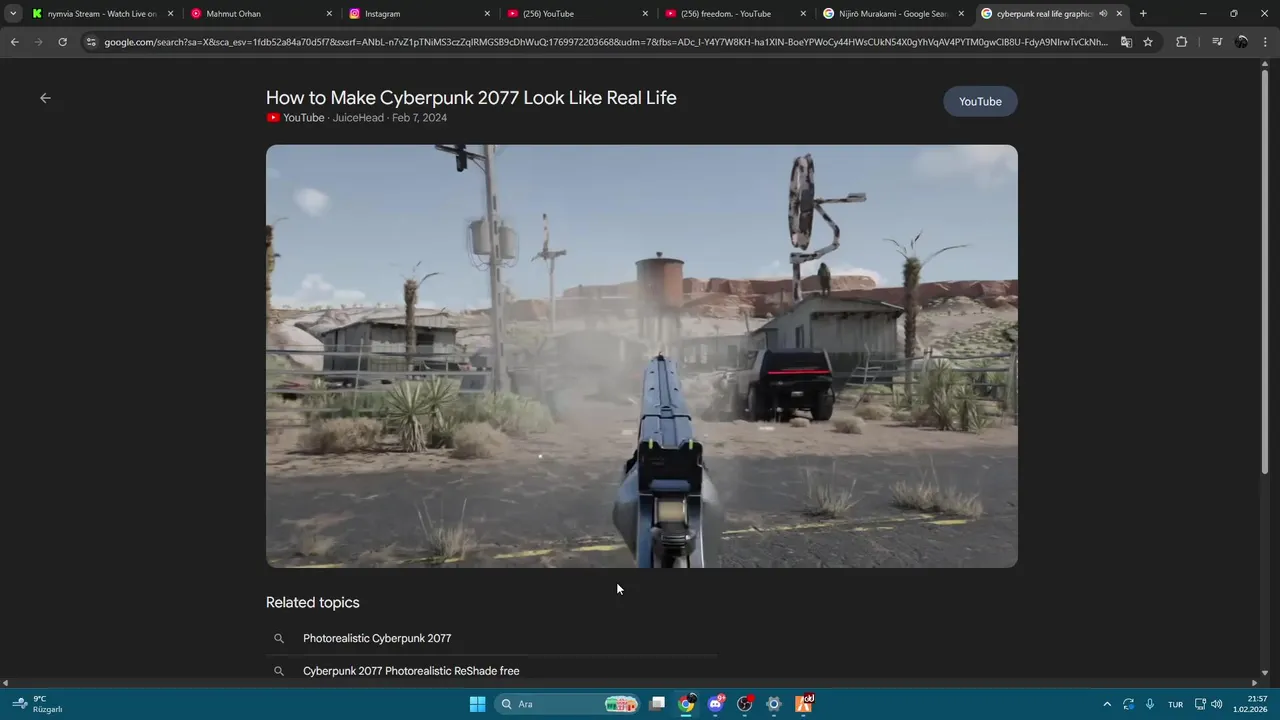The width and height of the screenshot is (1280, 720).
Task: Open the Settings gear app on taskbar
Action: point(773,704)
